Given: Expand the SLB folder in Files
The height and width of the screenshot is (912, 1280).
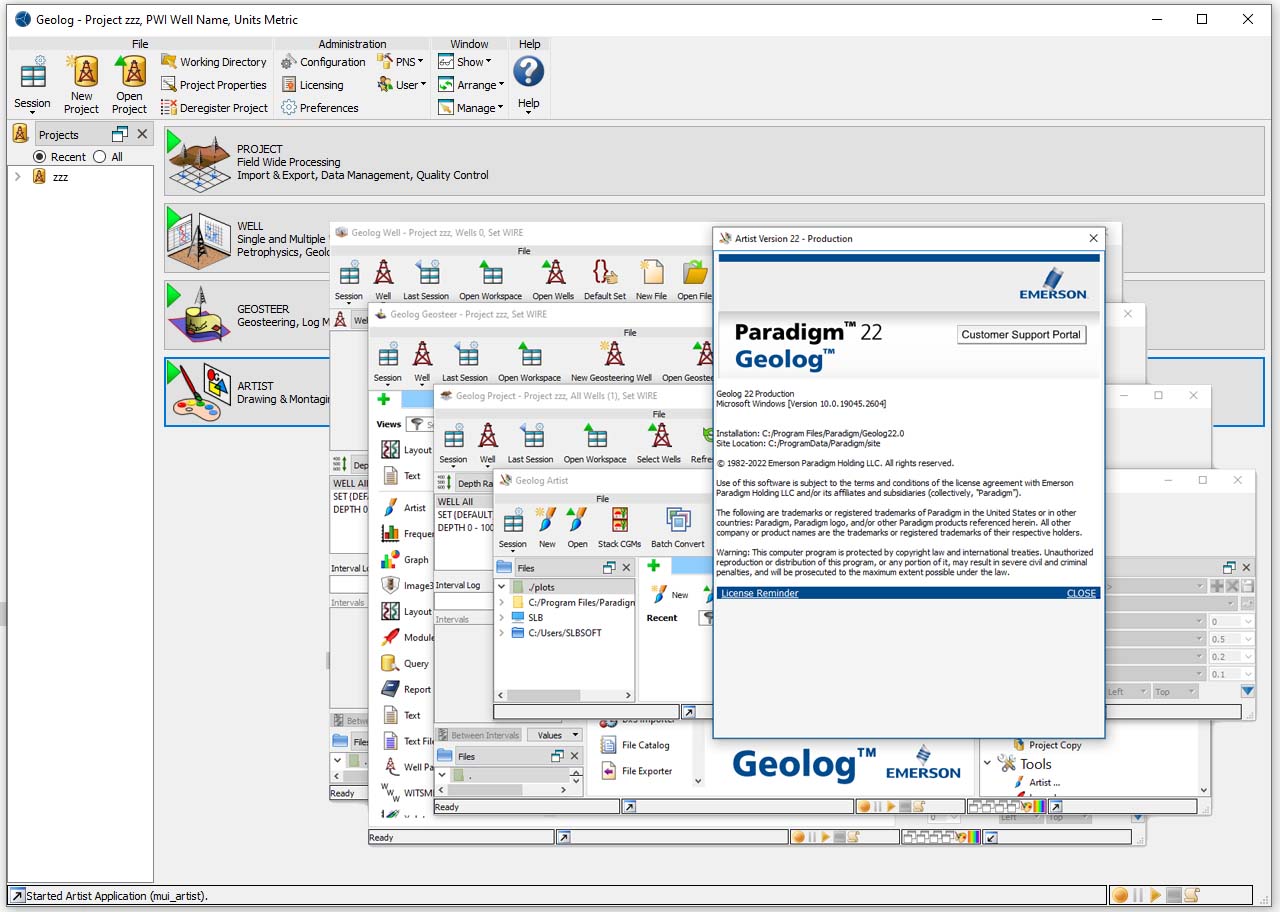Looking at the screenshot, I should coord(502,618).
